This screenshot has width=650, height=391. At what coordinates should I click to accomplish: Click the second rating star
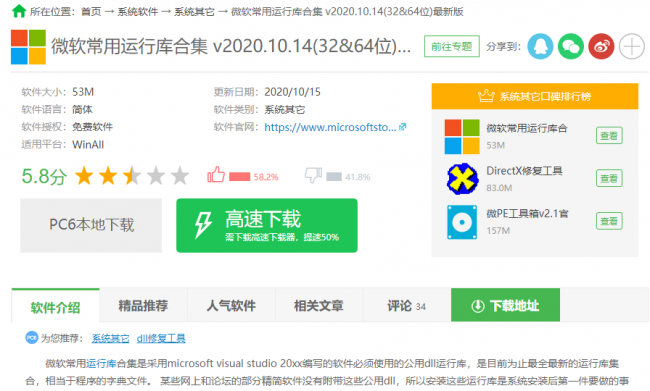coord(108,176)
